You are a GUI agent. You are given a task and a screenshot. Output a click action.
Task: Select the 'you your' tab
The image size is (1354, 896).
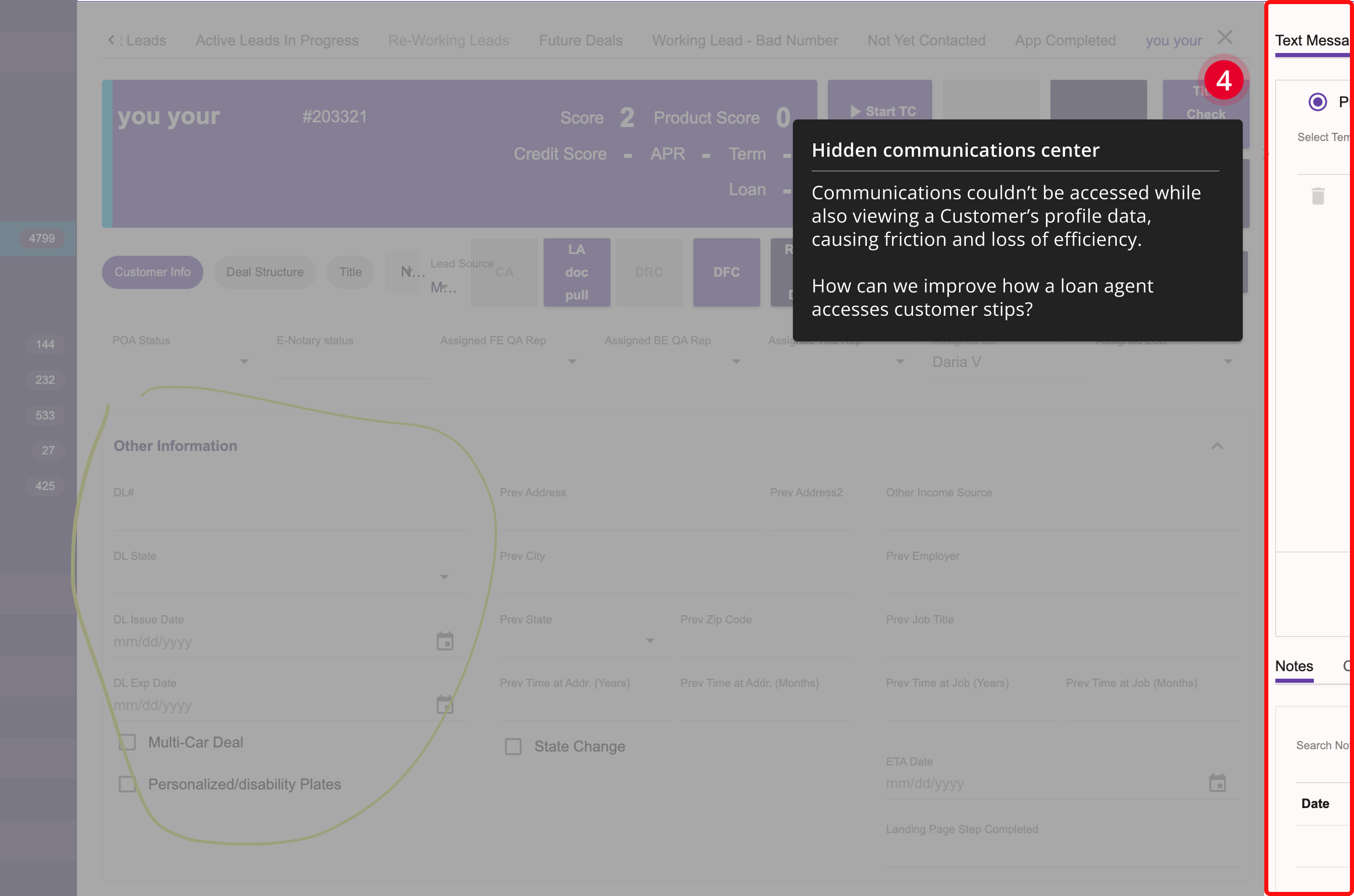[x=1173, y=40]
